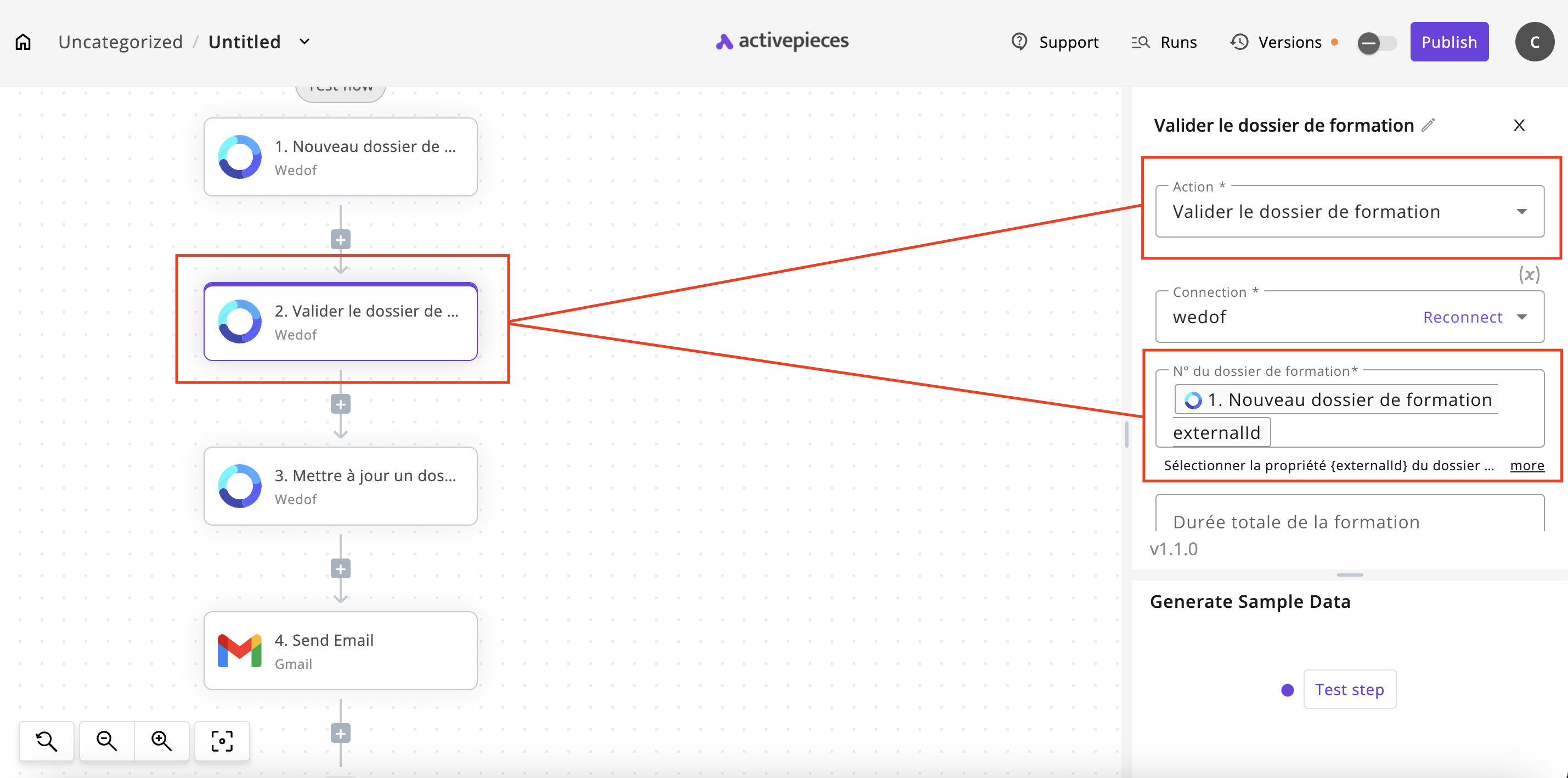Viewport: 1568px width, 778px height.
Task: Click the zoom out magnifier icon
Action: click(x=106, y=740)
